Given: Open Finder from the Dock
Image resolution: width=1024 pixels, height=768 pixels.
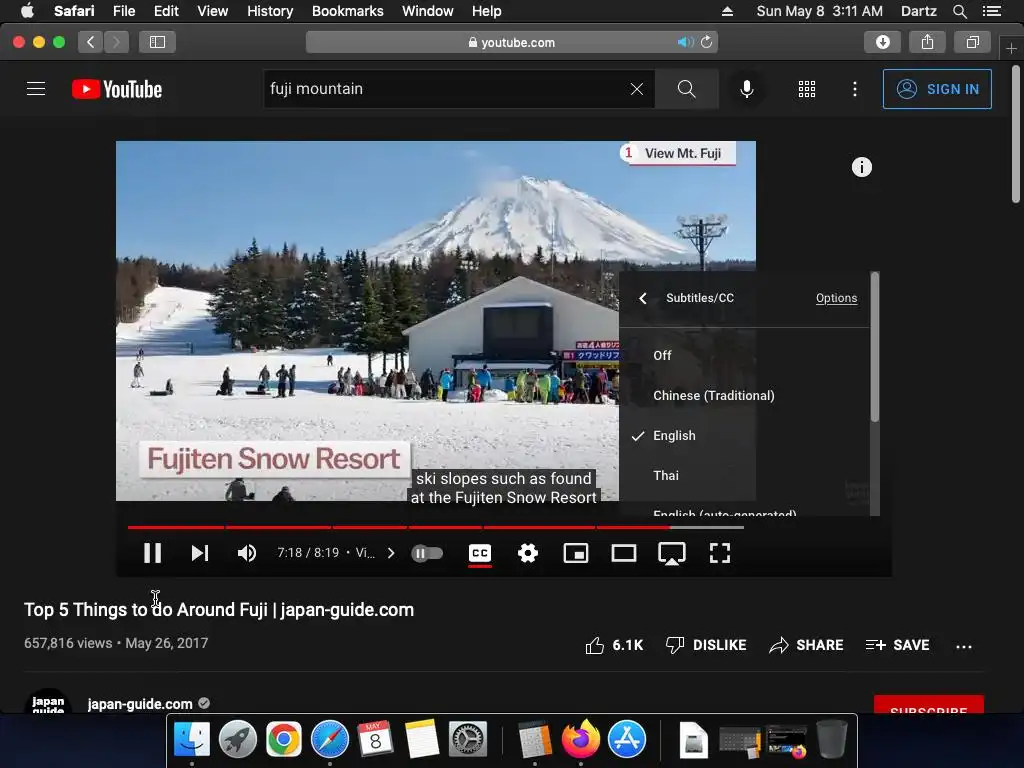Looking at the screenshot, I should coord(191,739).
